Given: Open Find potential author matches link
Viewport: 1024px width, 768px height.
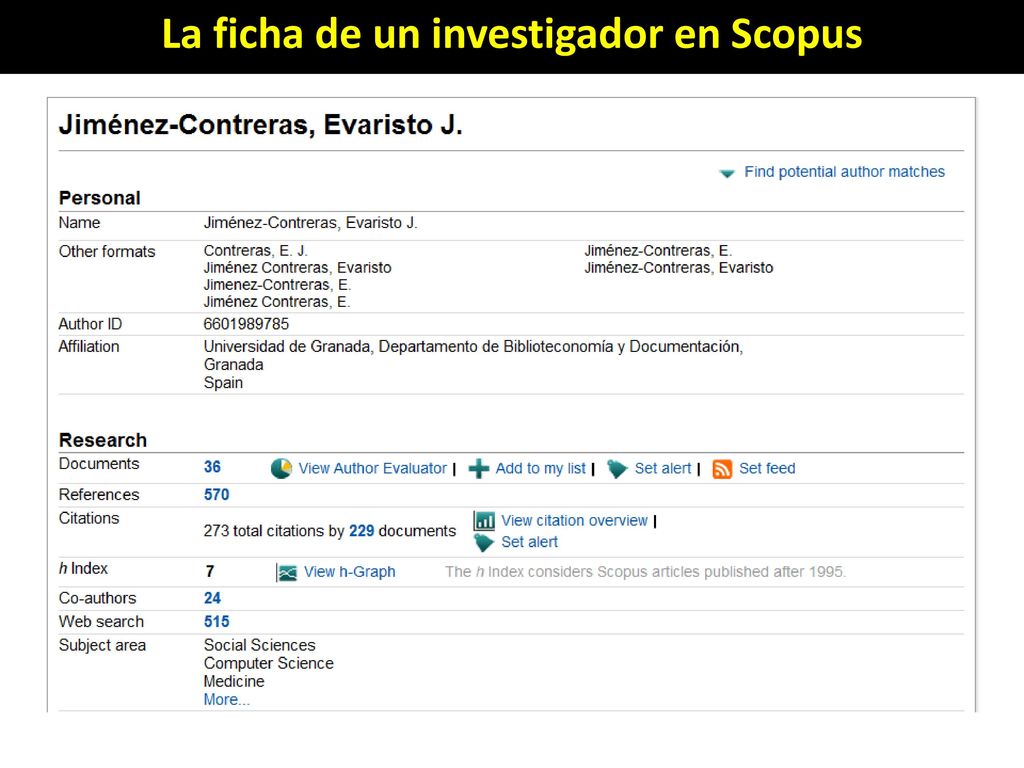Looking at the screenshot, I should [844, 172].
